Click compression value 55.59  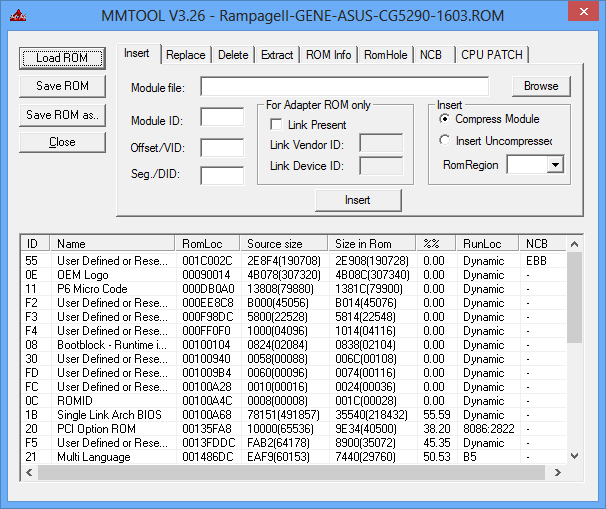click(437, 415)
